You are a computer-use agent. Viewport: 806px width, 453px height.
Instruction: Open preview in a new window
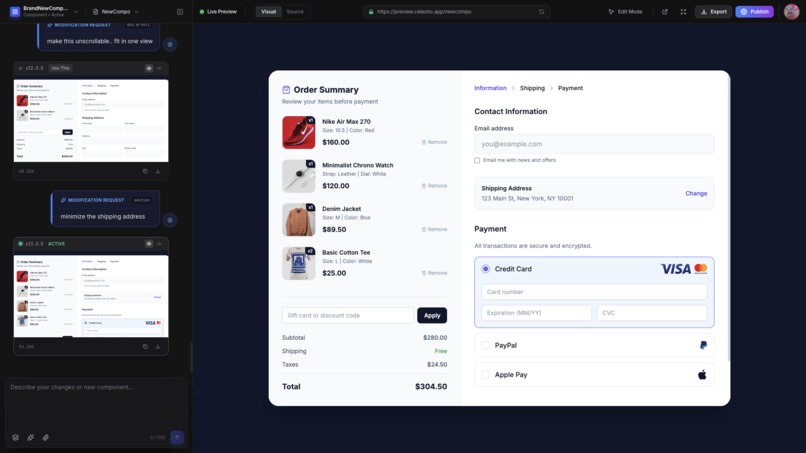pyautogui.click(x=665, y=11)
